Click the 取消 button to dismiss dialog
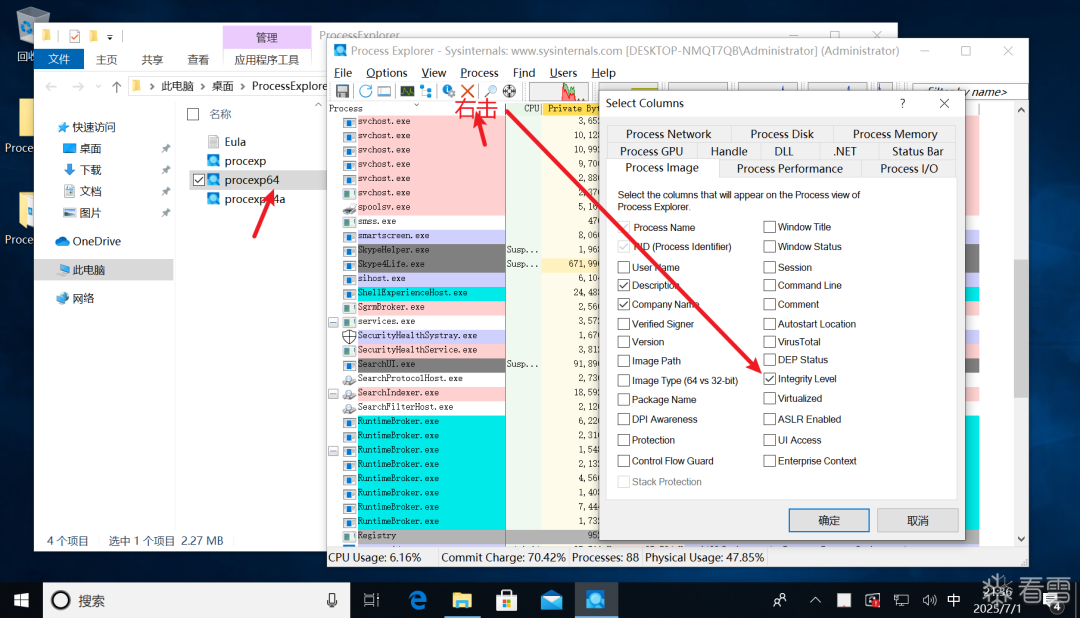1080x618 pixels. (x=917, y=520)
